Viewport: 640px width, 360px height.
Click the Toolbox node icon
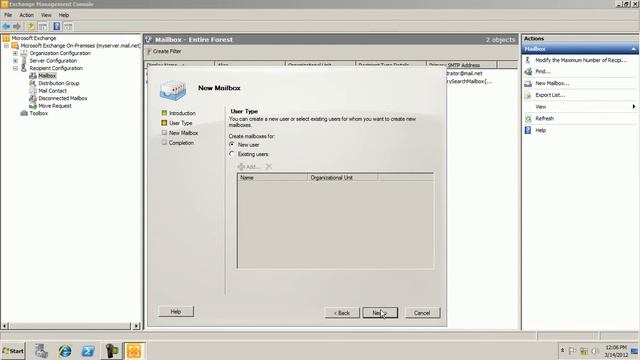click(x=24, y=113)
